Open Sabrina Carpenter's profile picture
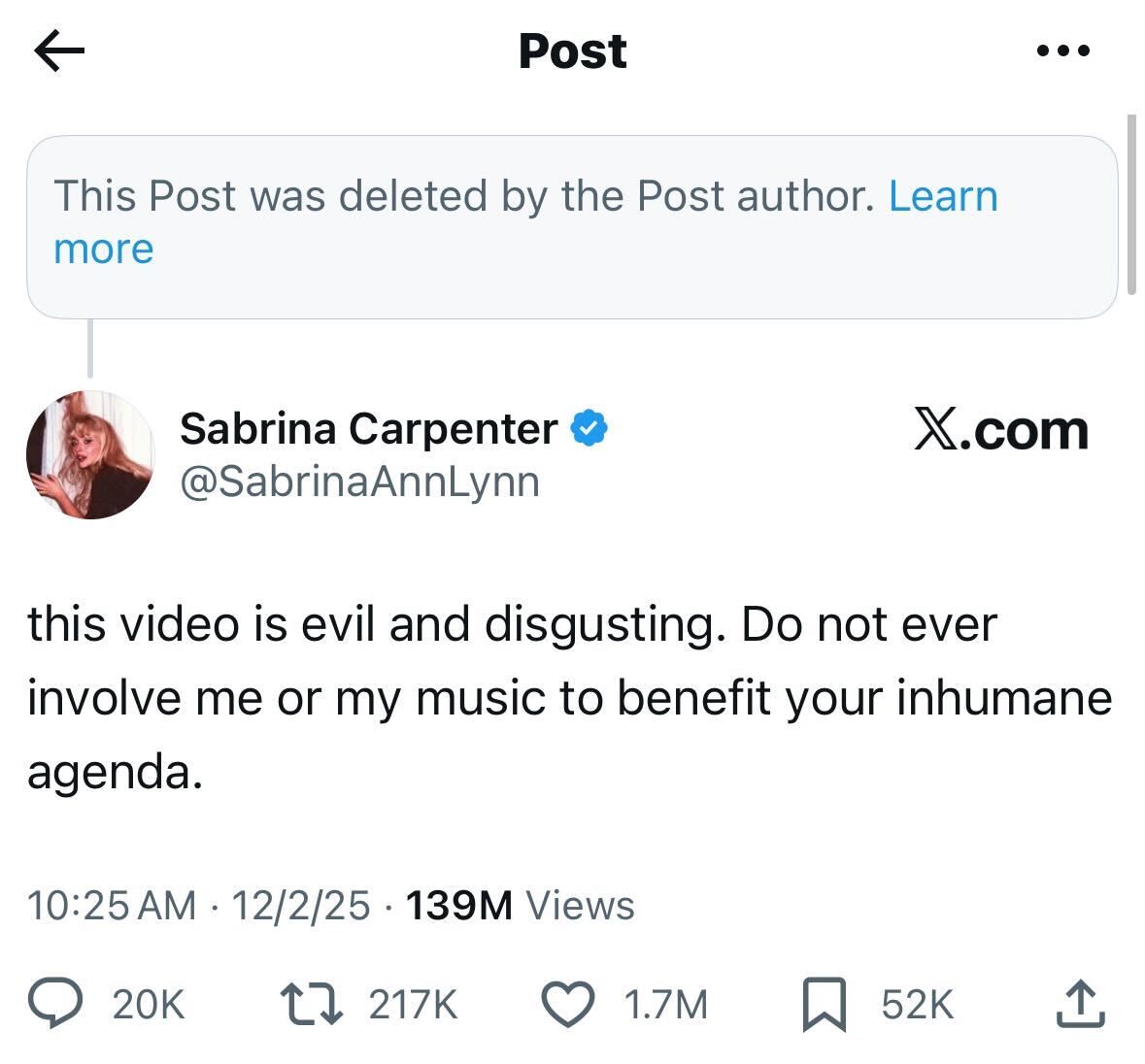 90,454
